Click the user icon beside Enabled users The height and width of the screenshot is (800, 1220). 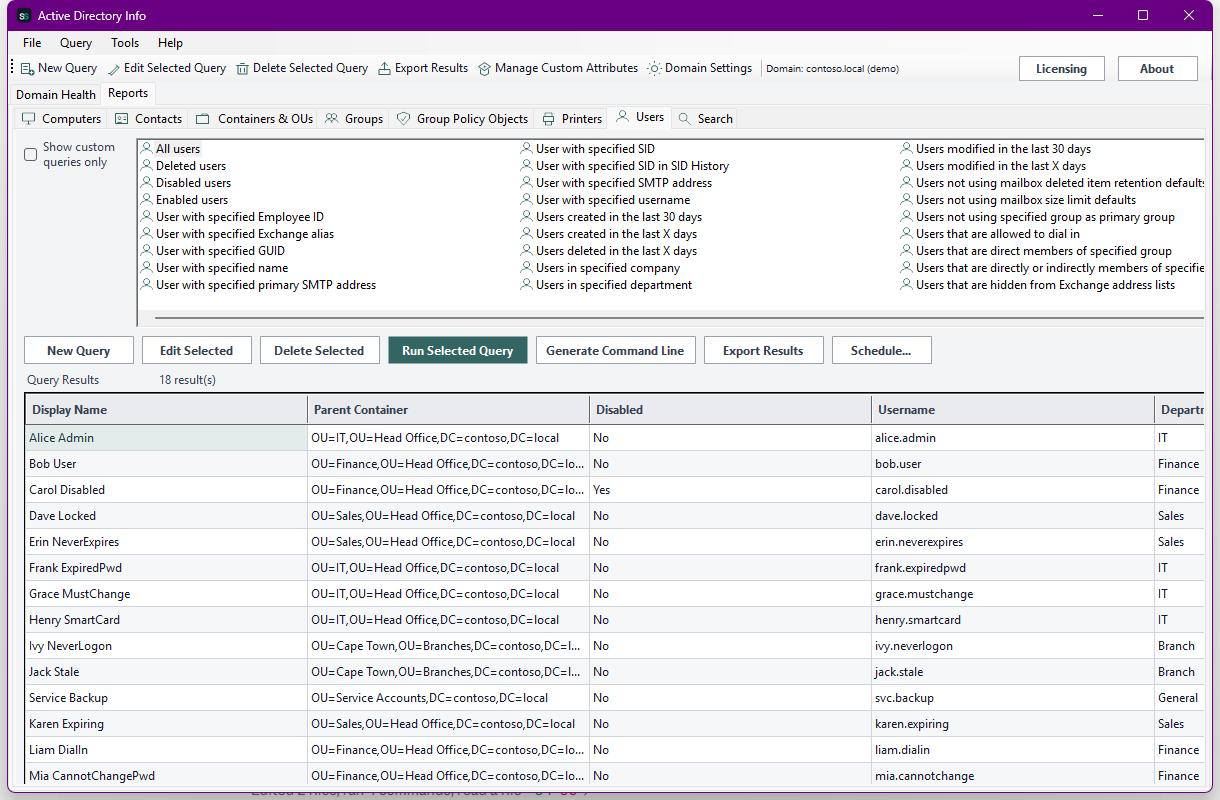[147, 200]
